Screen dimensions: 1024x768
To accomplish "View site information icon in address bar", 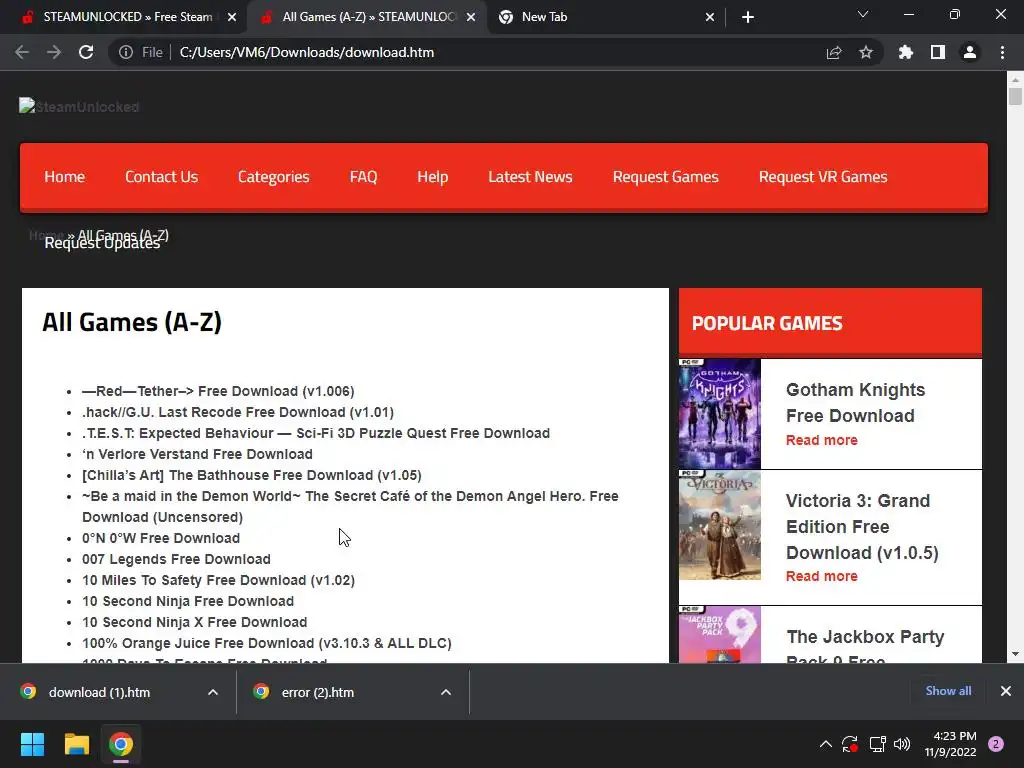I will coord(125,52).
